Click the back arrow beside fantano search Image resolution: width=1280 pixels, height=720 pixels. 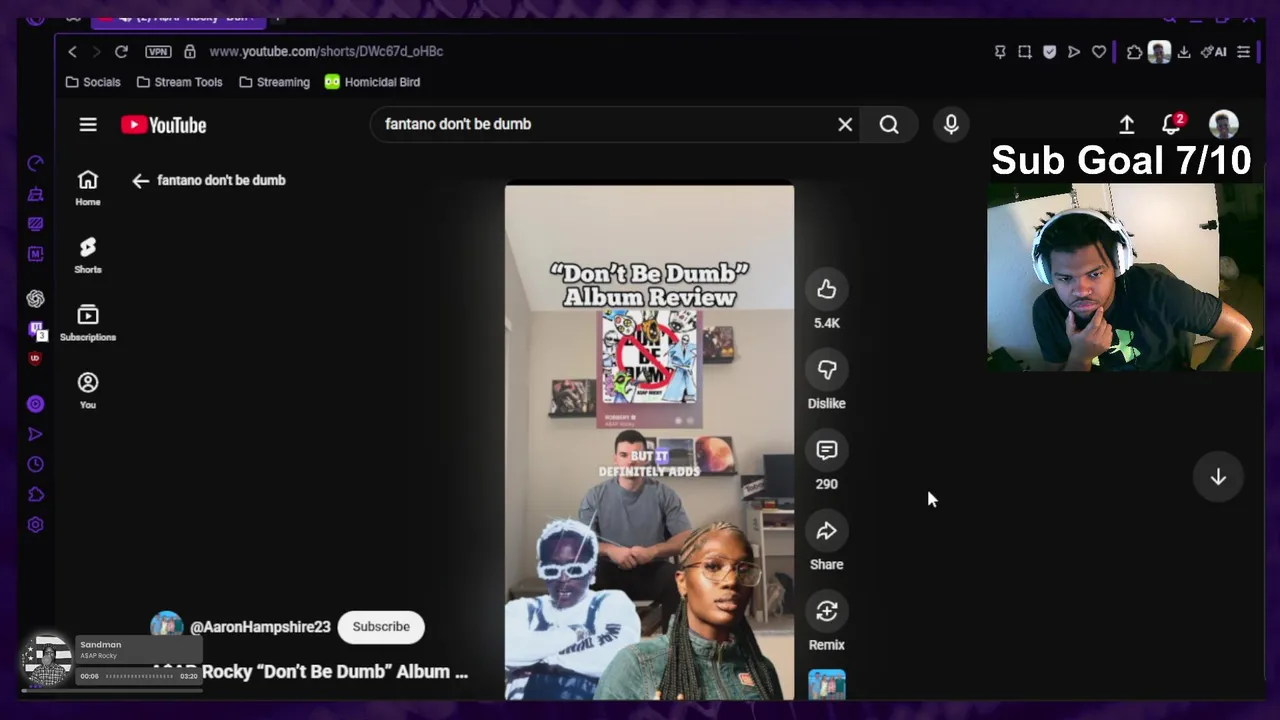pyautogui.click(x=140, y=181)
